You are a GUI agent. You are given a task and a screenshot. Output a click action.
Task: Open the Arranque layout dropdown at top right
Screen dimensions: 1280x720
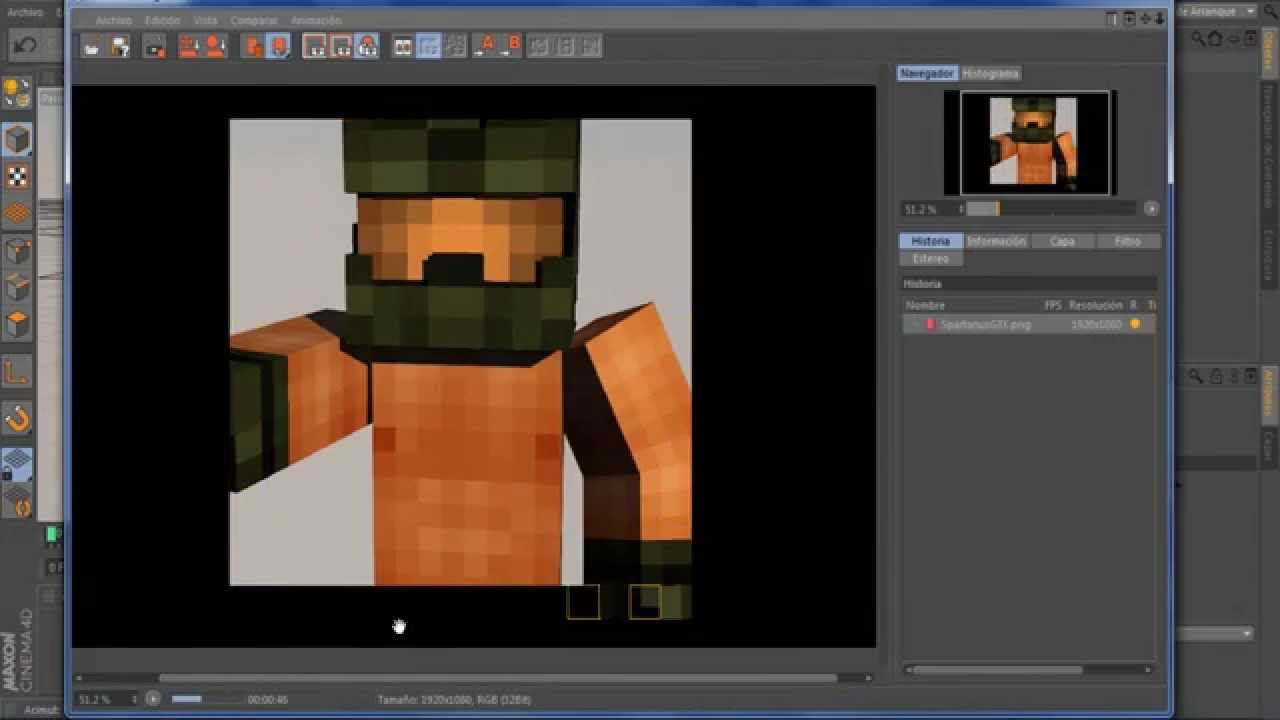click(1218, 11)
